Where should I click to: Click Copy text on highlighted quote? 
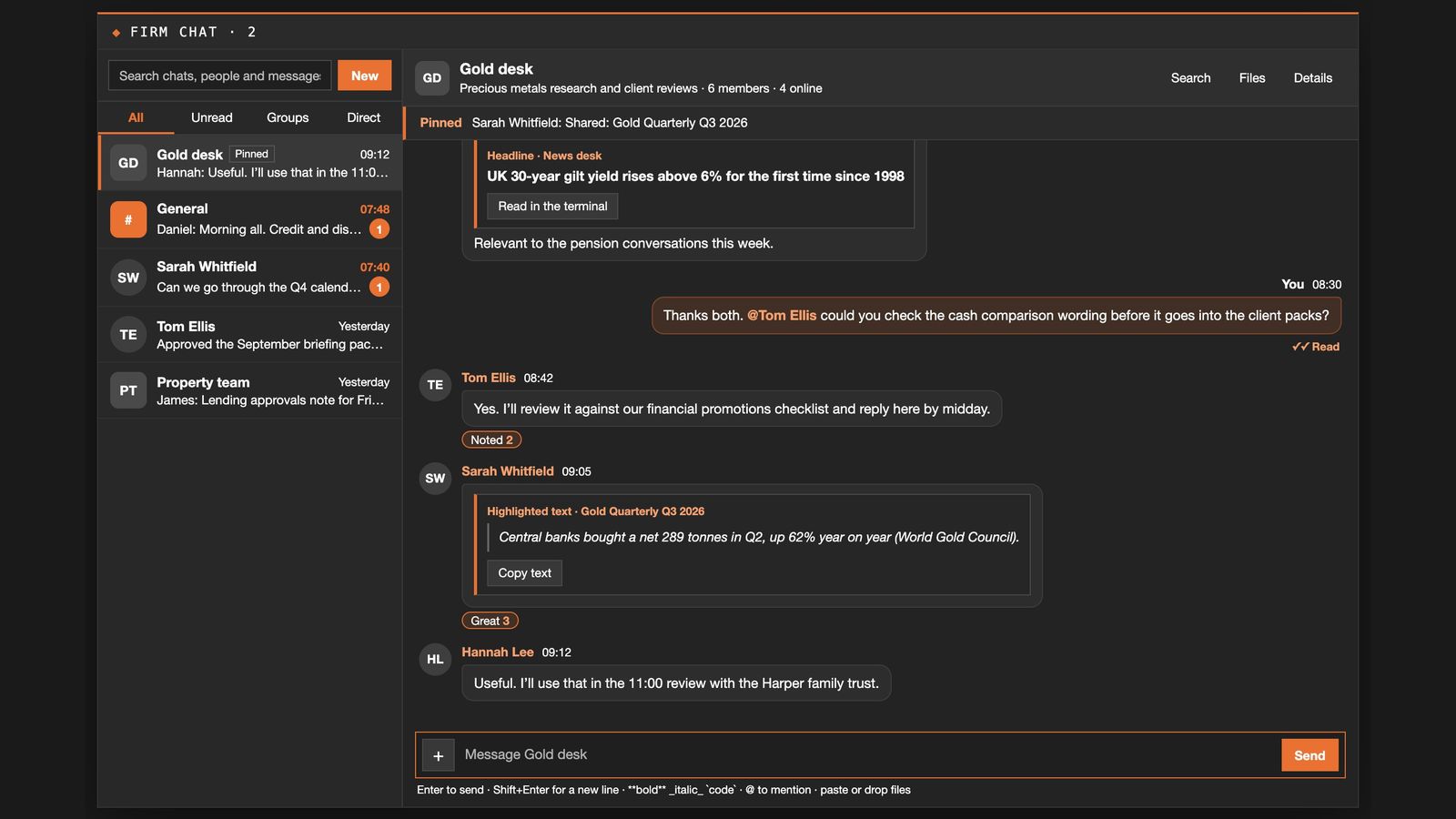point(524,573)
